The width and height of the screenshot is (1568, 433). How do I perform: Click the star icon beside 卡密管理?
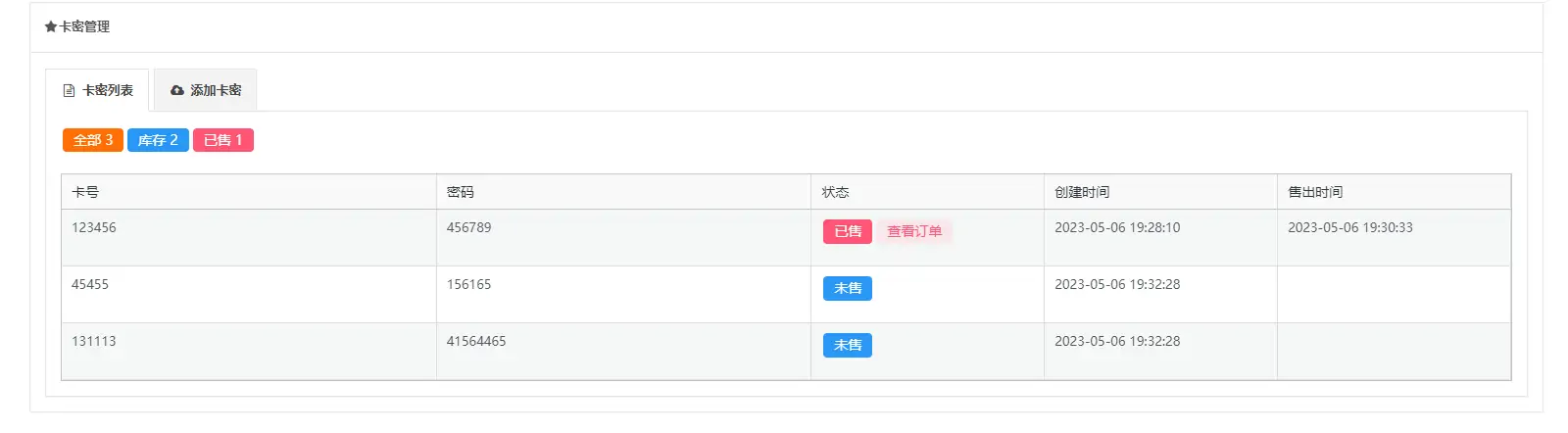[50, 26]
